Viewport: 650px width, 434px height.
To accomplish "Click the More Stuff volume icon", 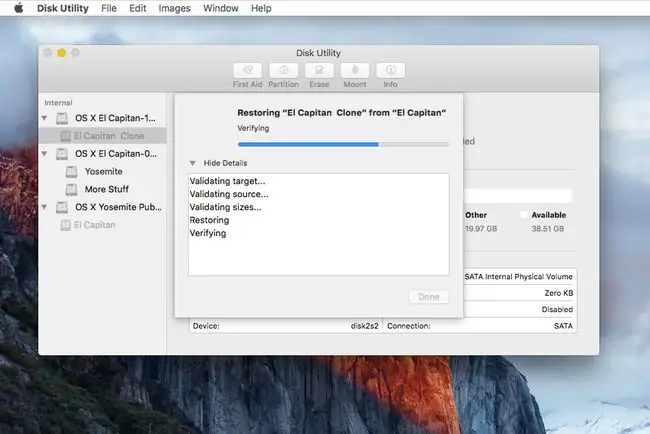I will tap(71, 189).
